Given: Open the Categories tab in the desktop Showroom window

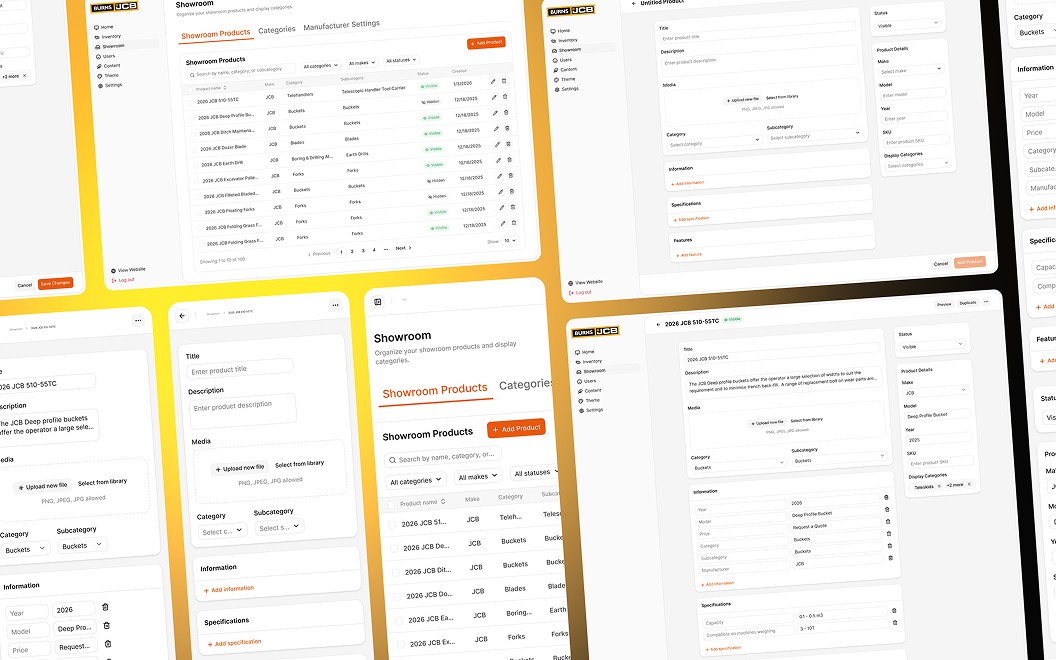Looking at the screenshot, I should click(277, 30).
